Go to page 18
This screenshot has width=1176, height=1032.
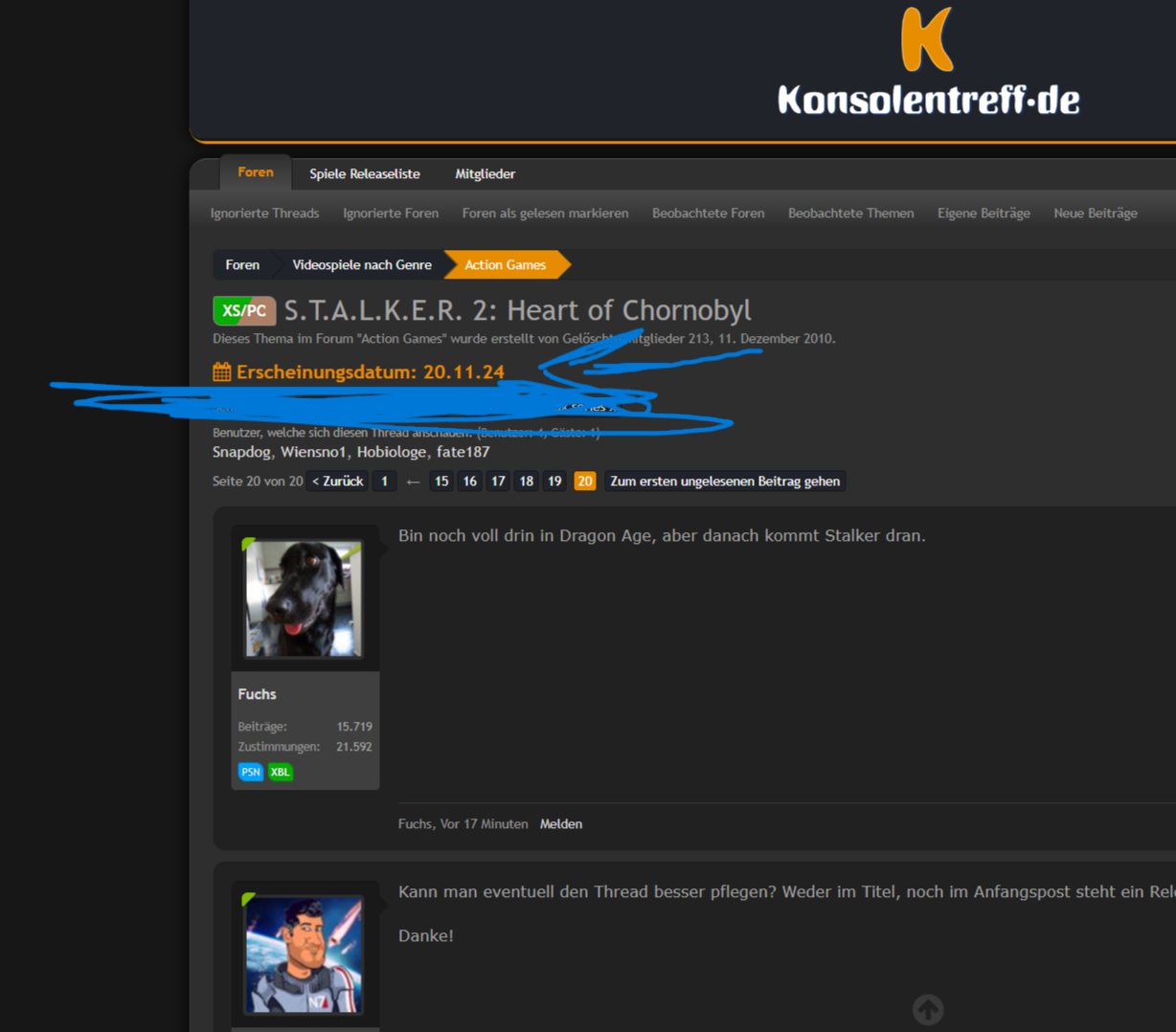click(x=526, y=481)
